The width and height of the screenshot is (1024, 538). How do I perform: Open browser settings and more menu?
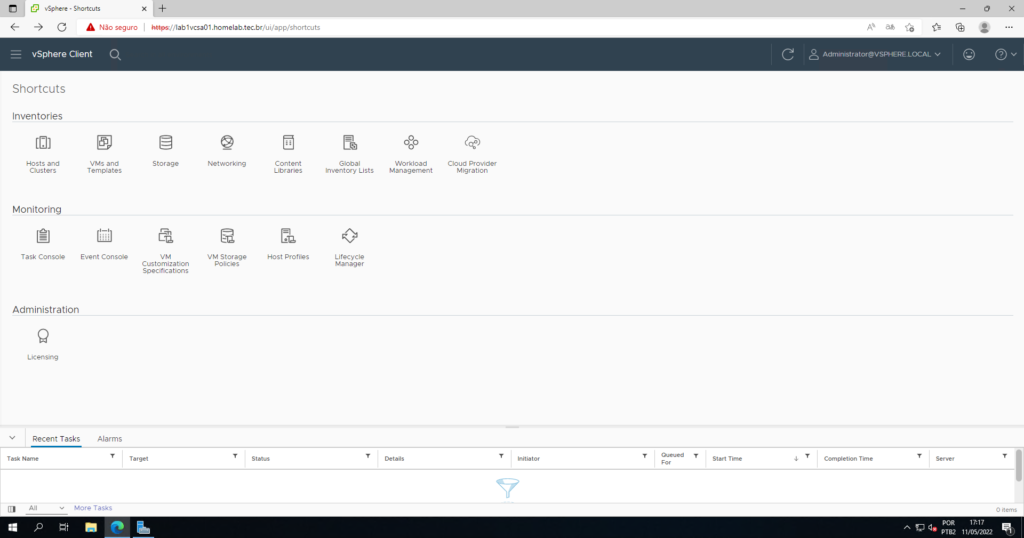[1009, 27]
